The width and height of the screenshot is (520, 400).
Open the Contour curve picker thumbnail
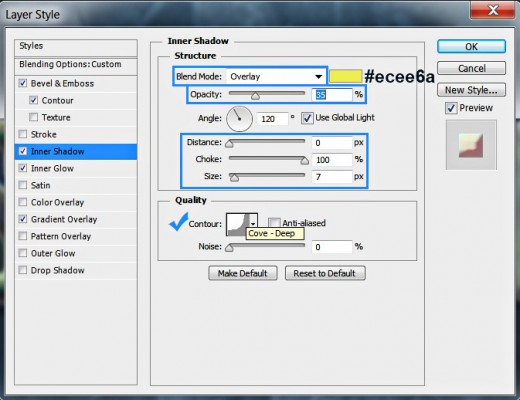click(x=238, y=224)
